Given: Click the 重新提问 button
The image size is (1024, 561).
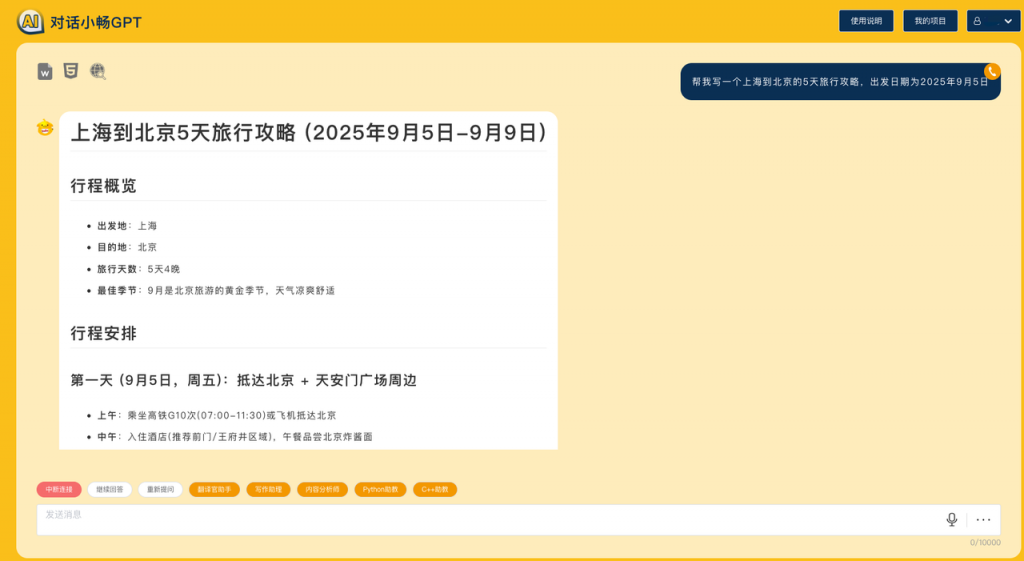Looking at the screenshot, I should click(x=160, y=490).
